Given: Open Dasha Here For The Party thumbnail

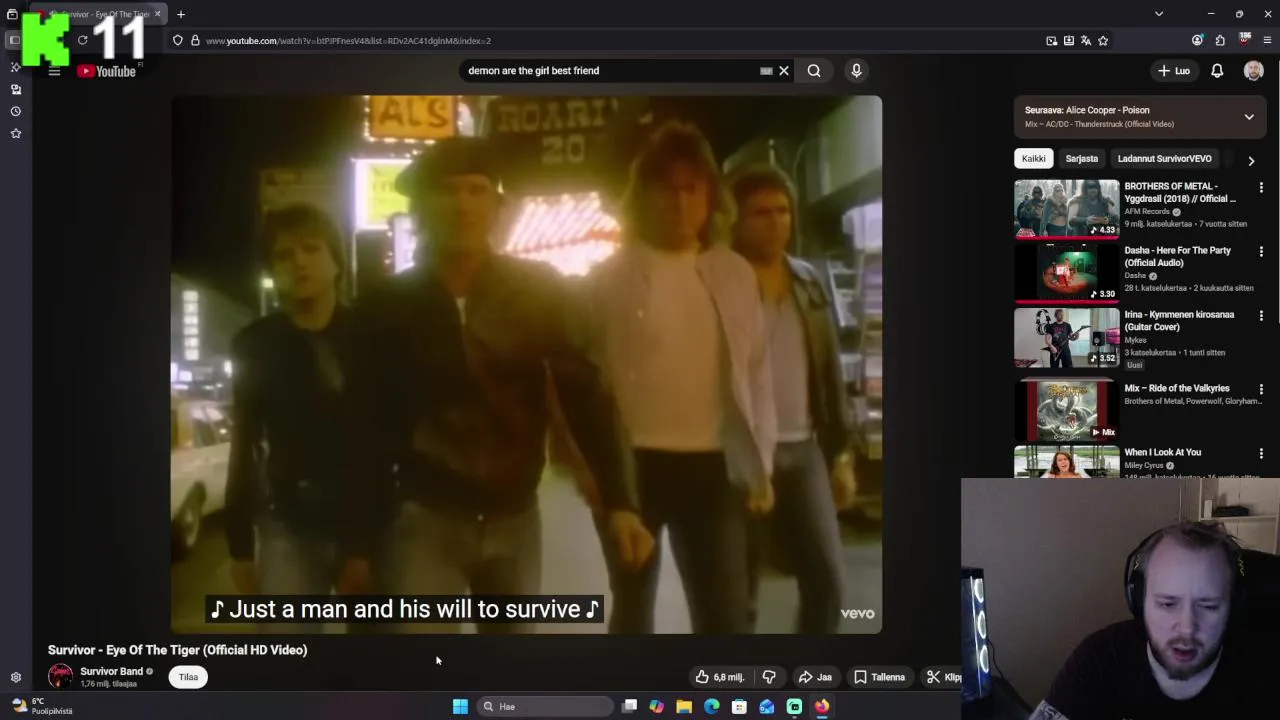Looking at the screenshot, I should (x=1067, y=273).
